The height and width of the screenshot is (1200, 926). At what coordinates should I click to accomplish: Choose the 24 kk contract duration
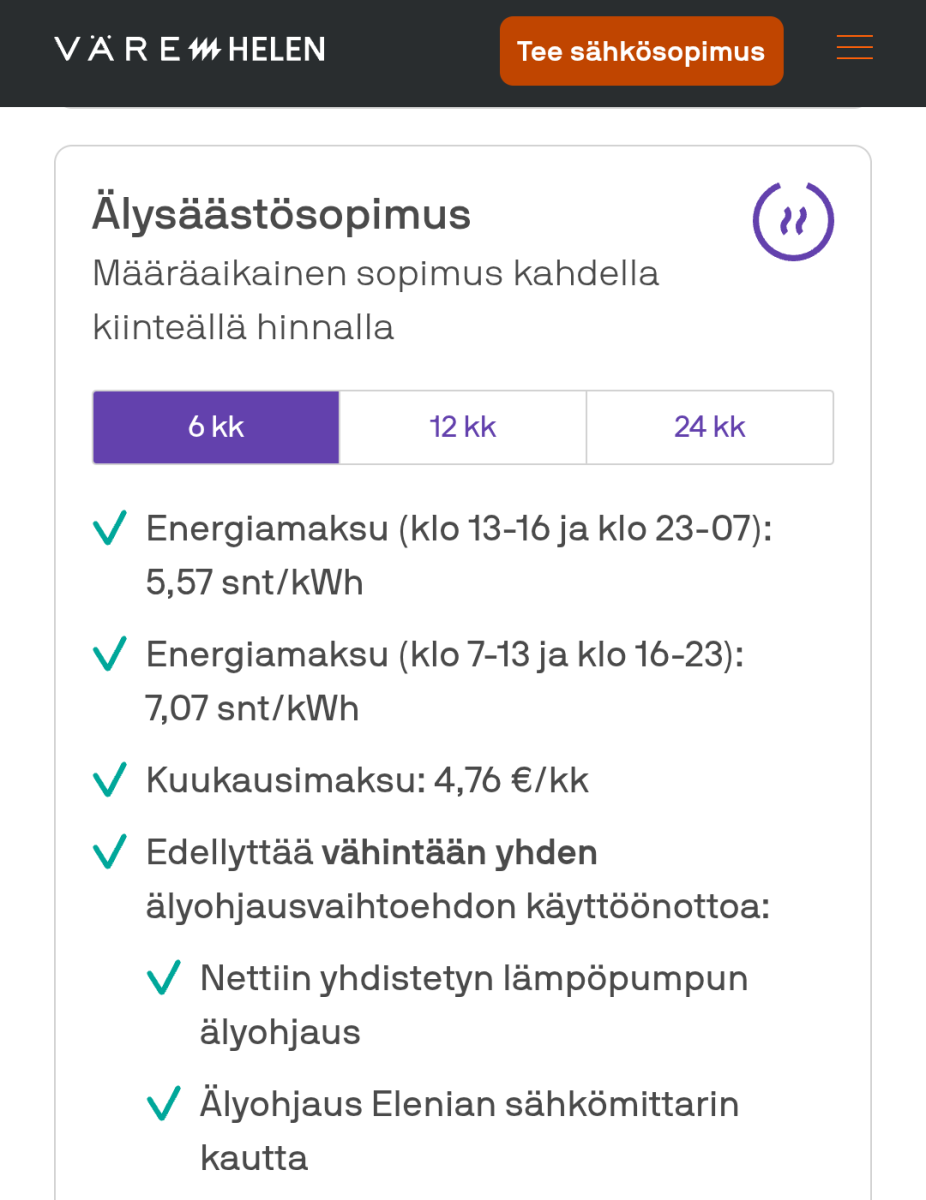pyautogui.click(x=710, y=427)
